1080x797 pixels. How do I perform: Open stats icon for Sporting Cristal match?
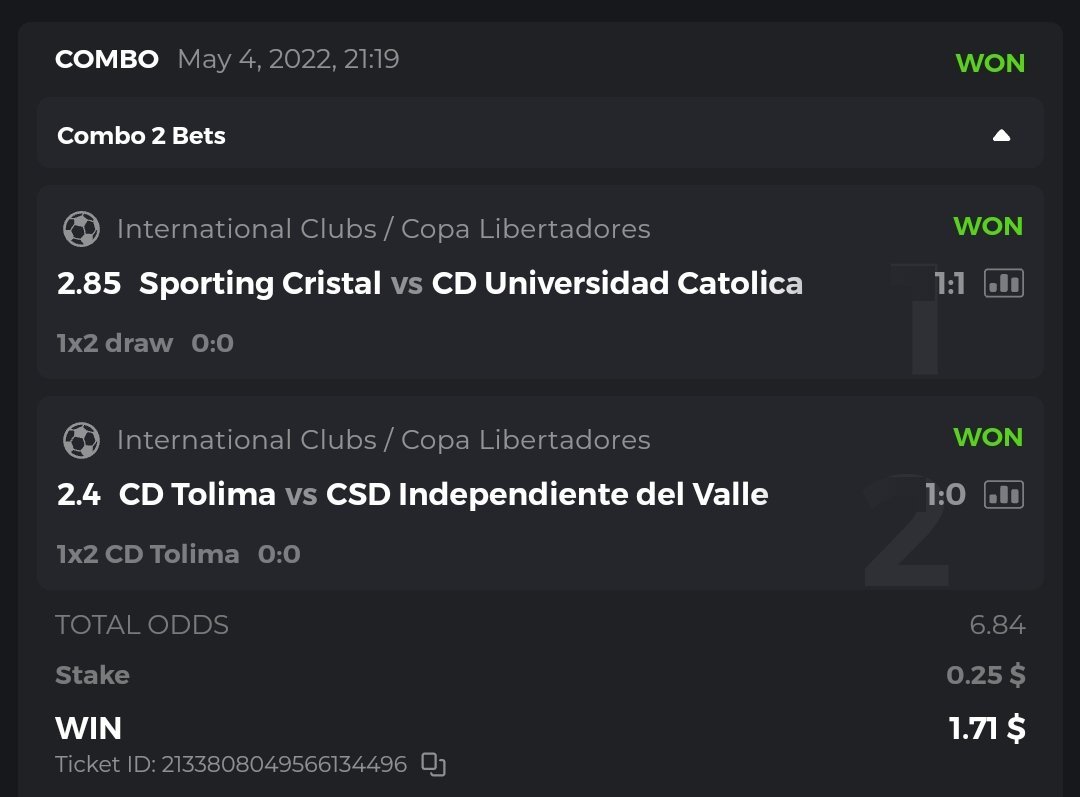[x=1003, y=284]
